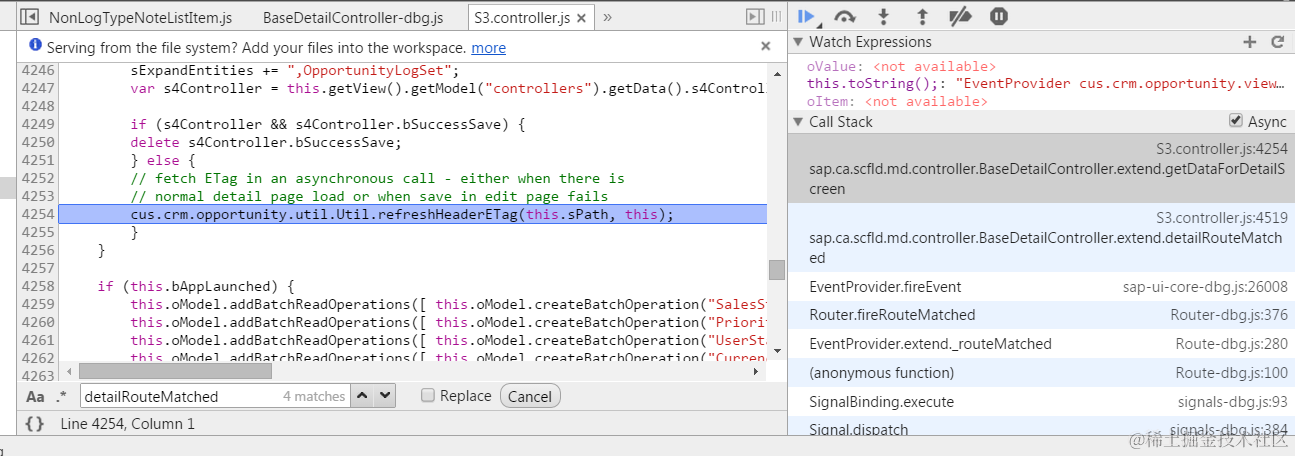Open Router-dbg.js:376 link

[x=1229, y=315]
